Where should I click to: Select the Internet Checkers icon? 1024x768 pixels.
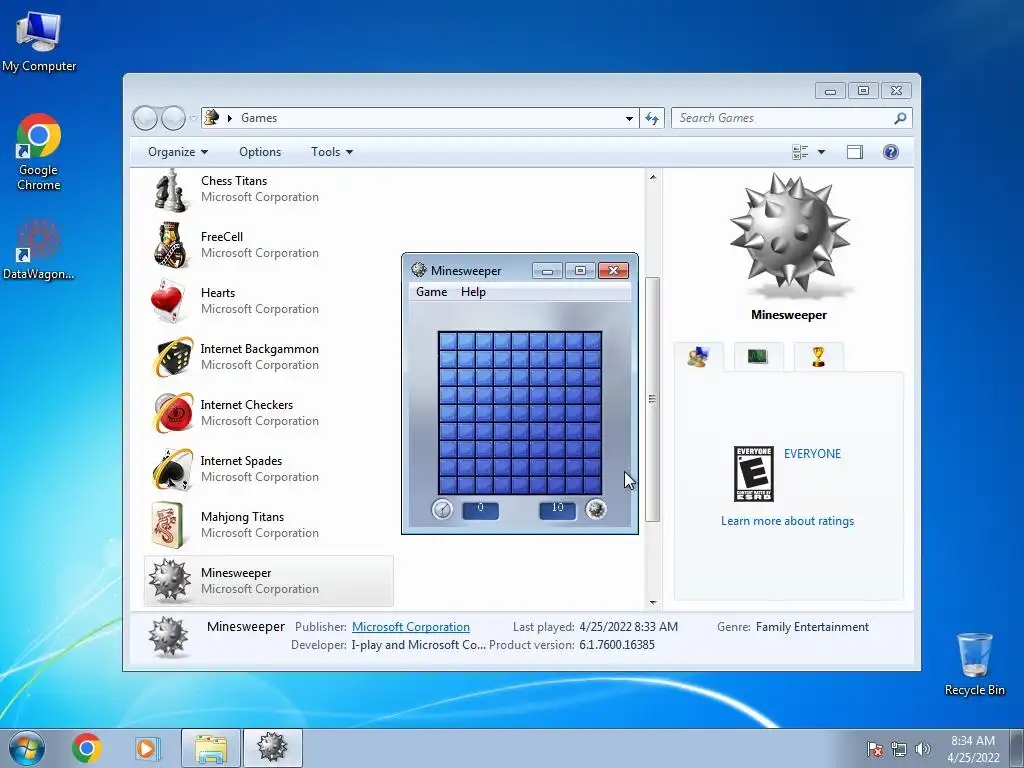[172, 413]
